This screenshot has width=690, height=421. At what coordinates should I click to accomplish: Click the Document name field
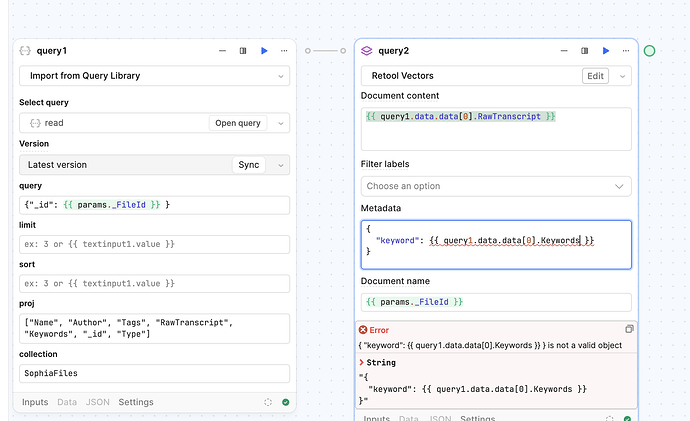coord(496,302)
